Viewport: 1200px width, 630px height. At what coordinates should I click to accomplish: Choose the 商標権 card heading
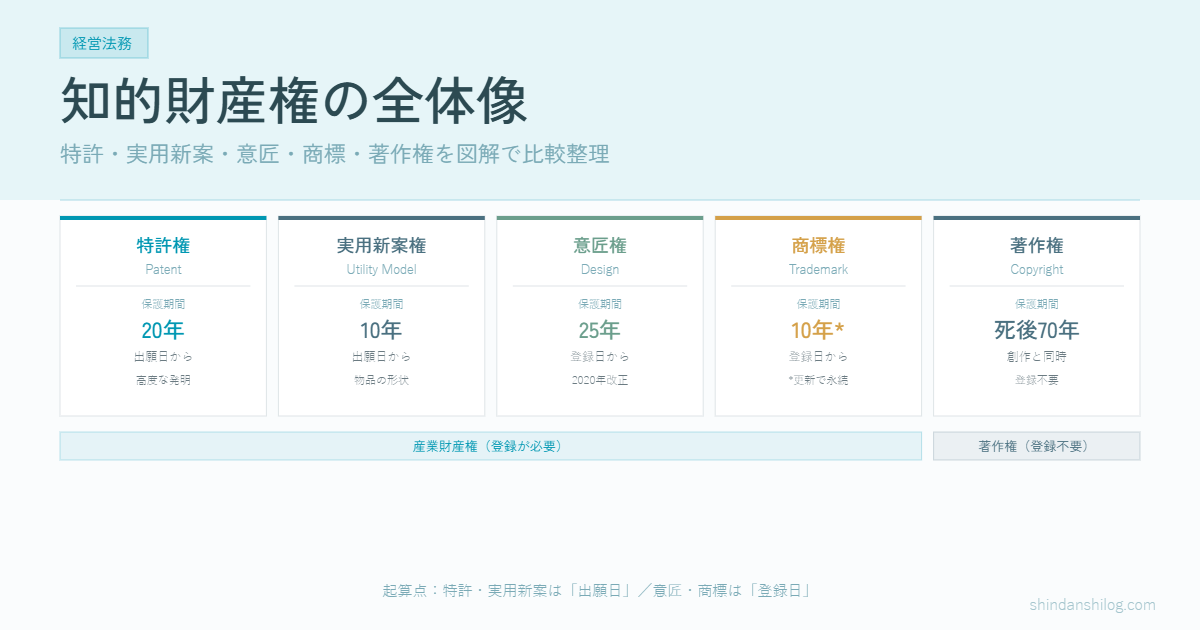click(818, 246)
